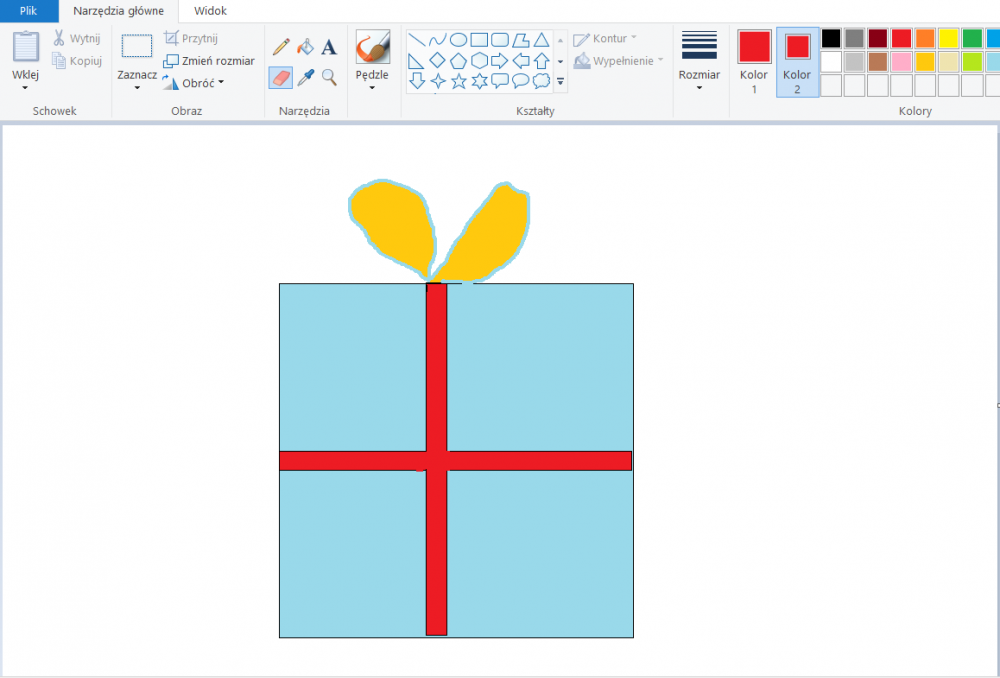Click the Pędzle brush icon
1000x678 pixels.
point(372,47)
